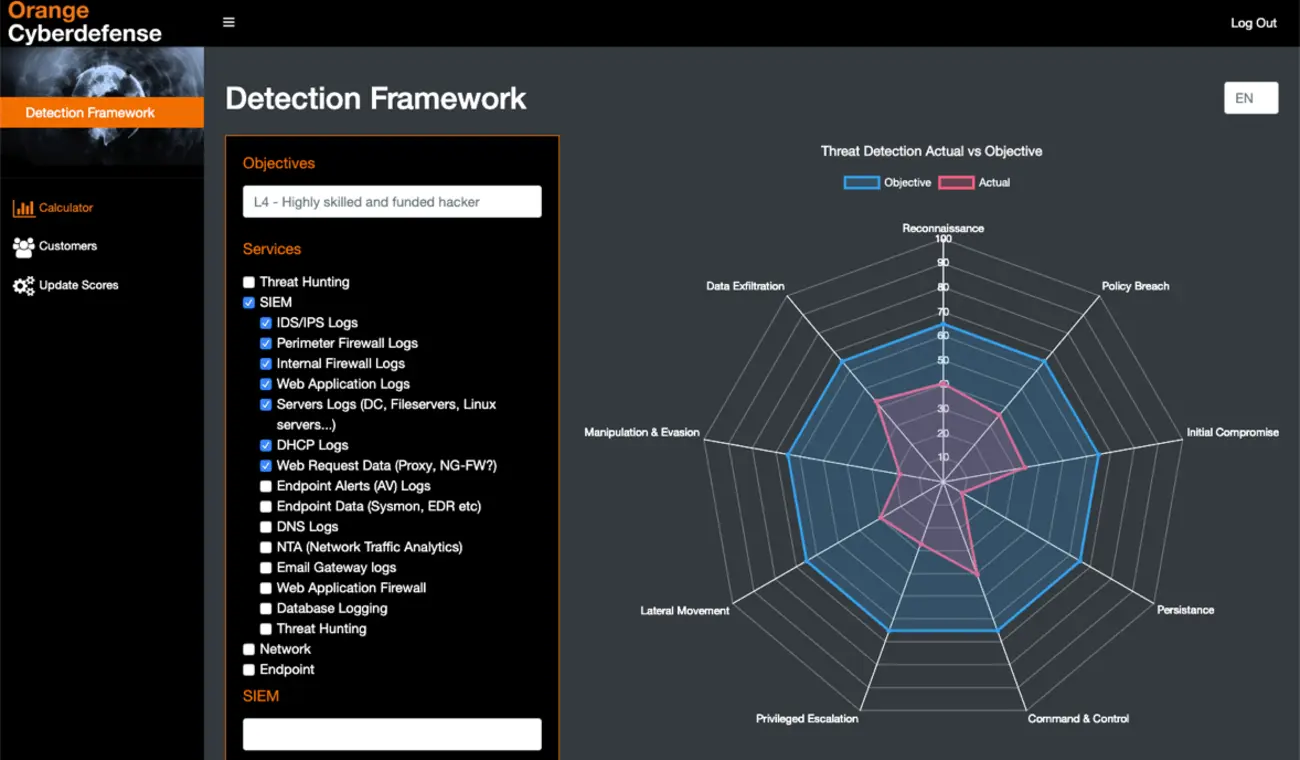
Task: Open the Customers menu item
Action: (68, 246)
